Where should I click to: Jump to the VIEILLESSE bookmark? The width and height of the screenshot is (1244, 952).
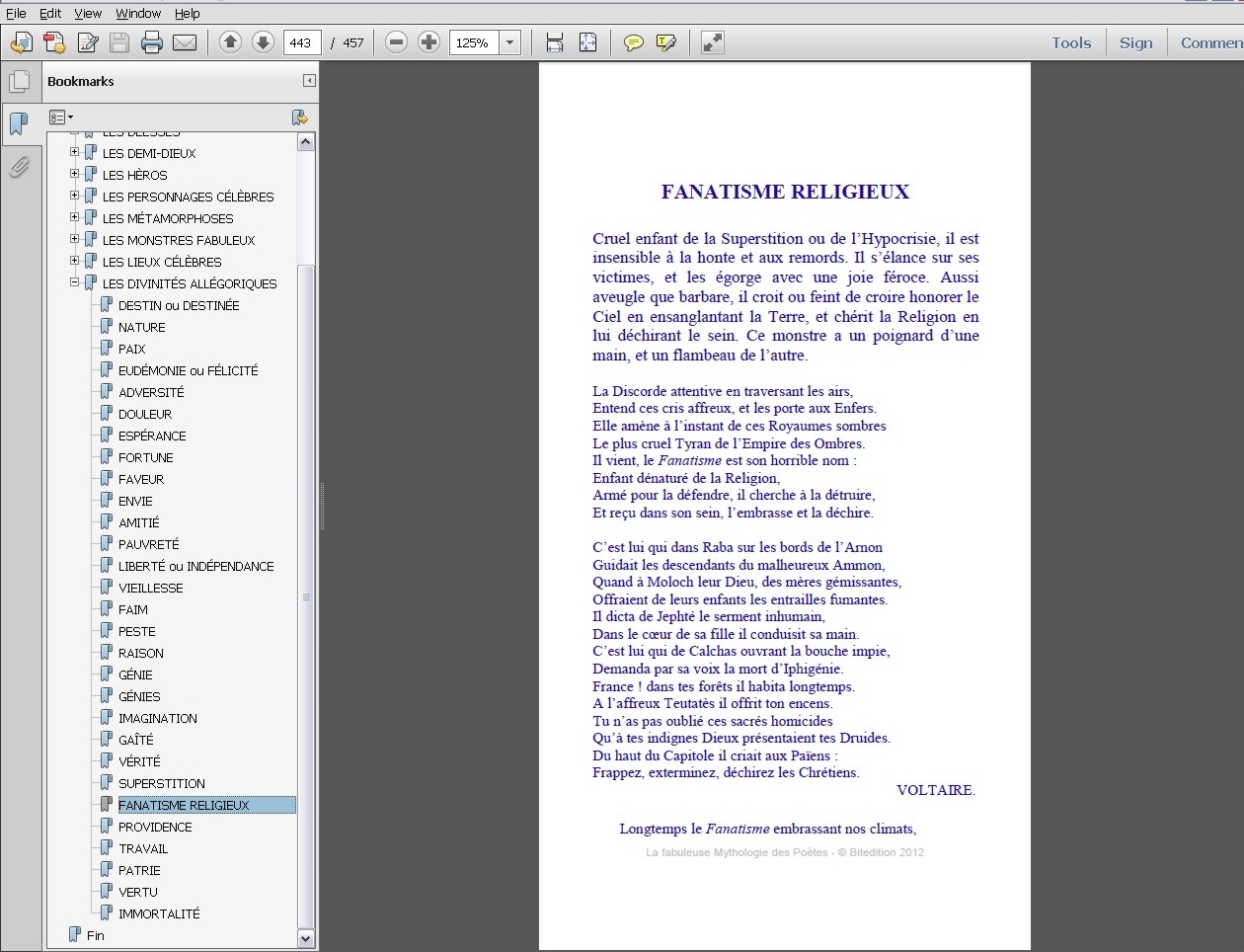click(x=151, y=588)
